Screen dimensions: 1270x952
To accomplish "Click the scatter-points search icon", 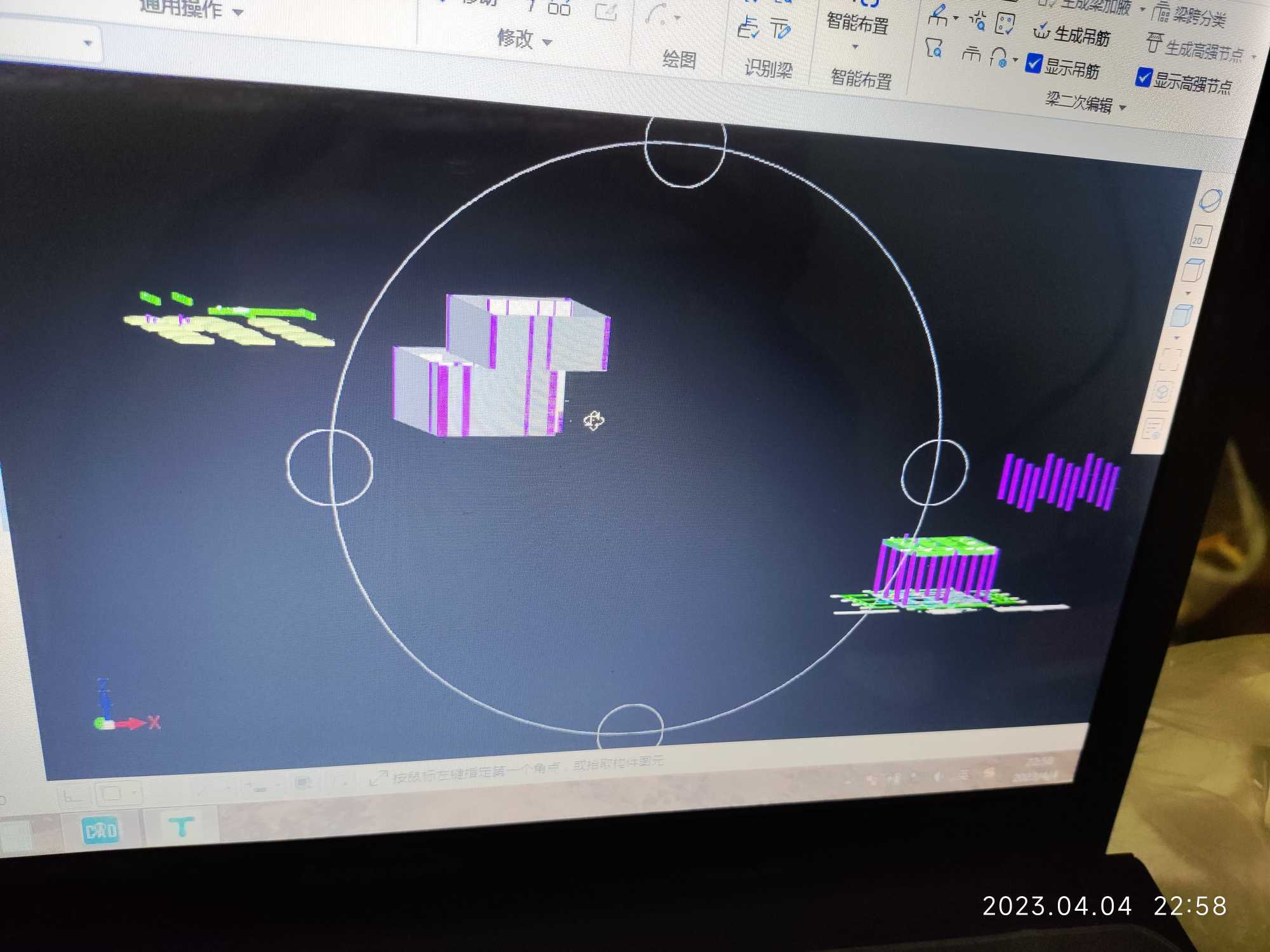I will click(x=978, y=21).
